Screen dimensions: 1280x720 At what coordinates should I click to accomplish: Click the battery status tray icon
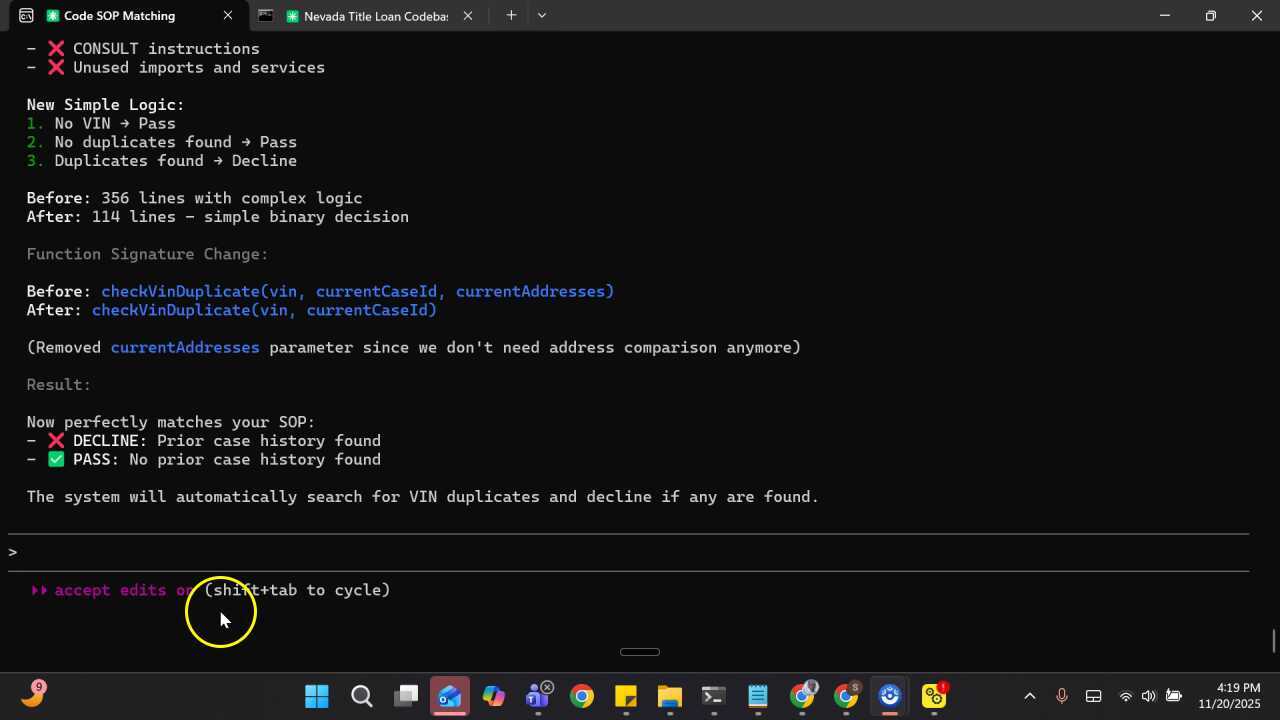(x=1174, y=696)
